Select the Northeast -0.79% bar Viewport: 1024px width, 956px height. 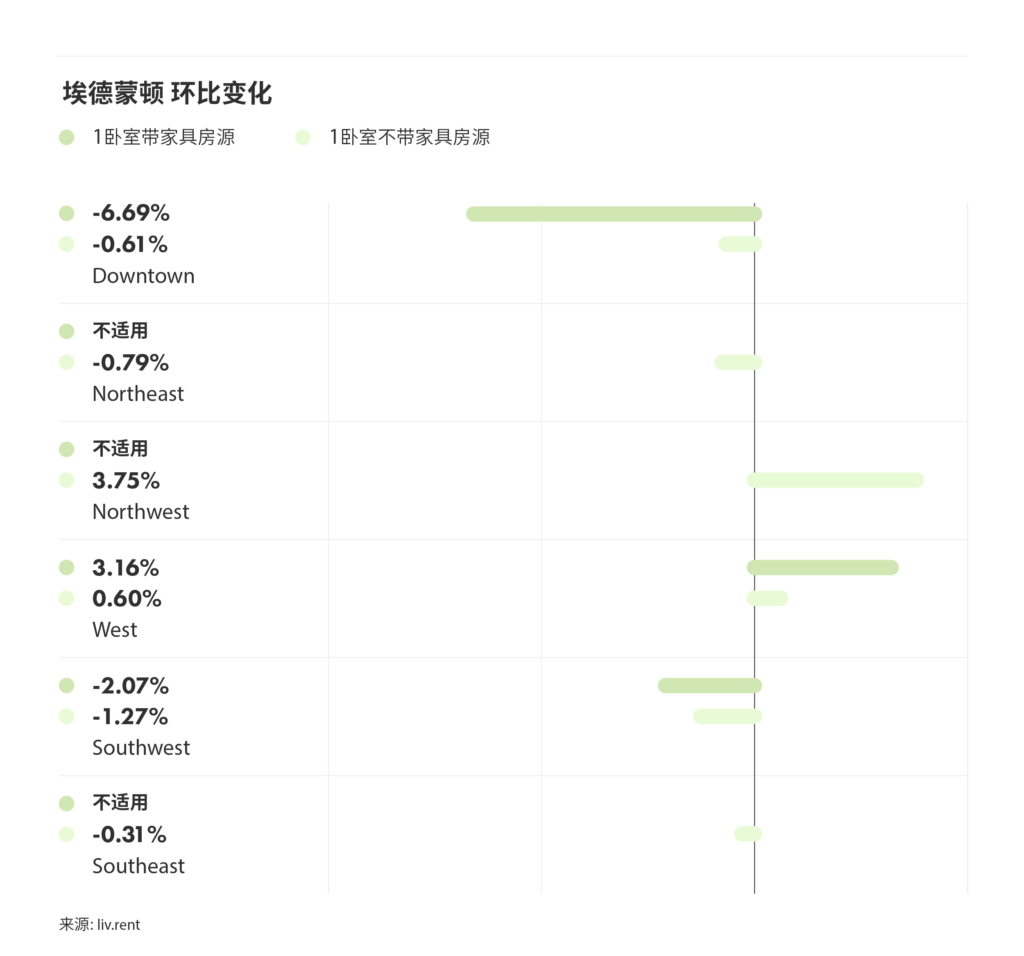point(738,362)
